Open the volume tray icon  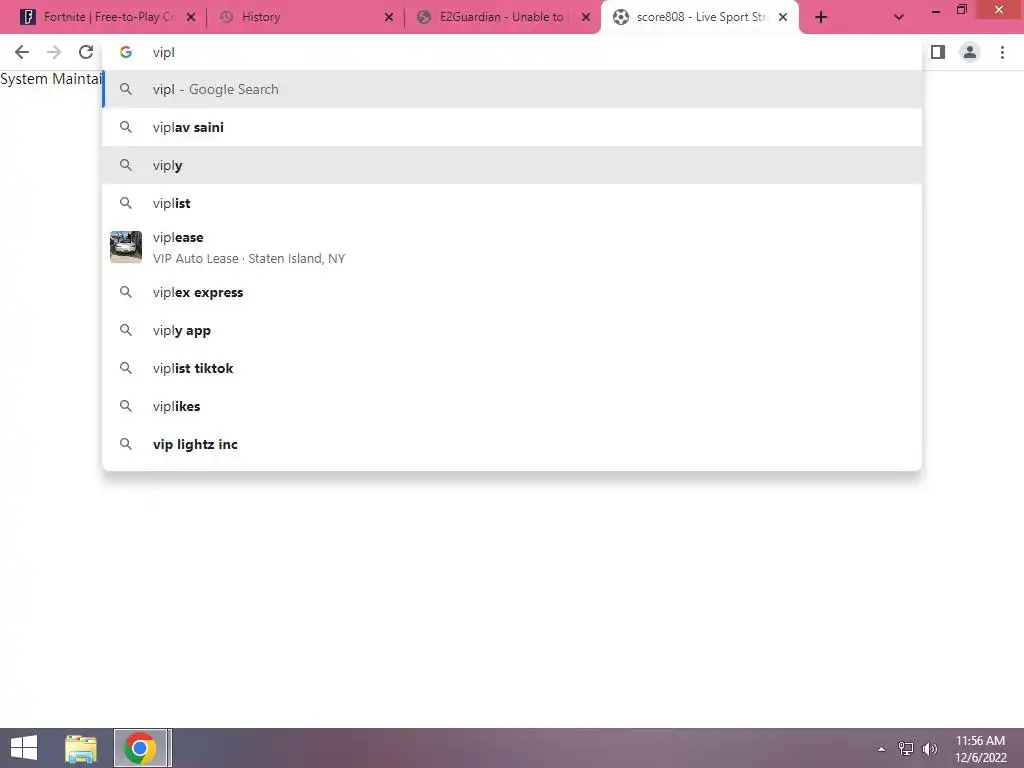click(930, 749)
